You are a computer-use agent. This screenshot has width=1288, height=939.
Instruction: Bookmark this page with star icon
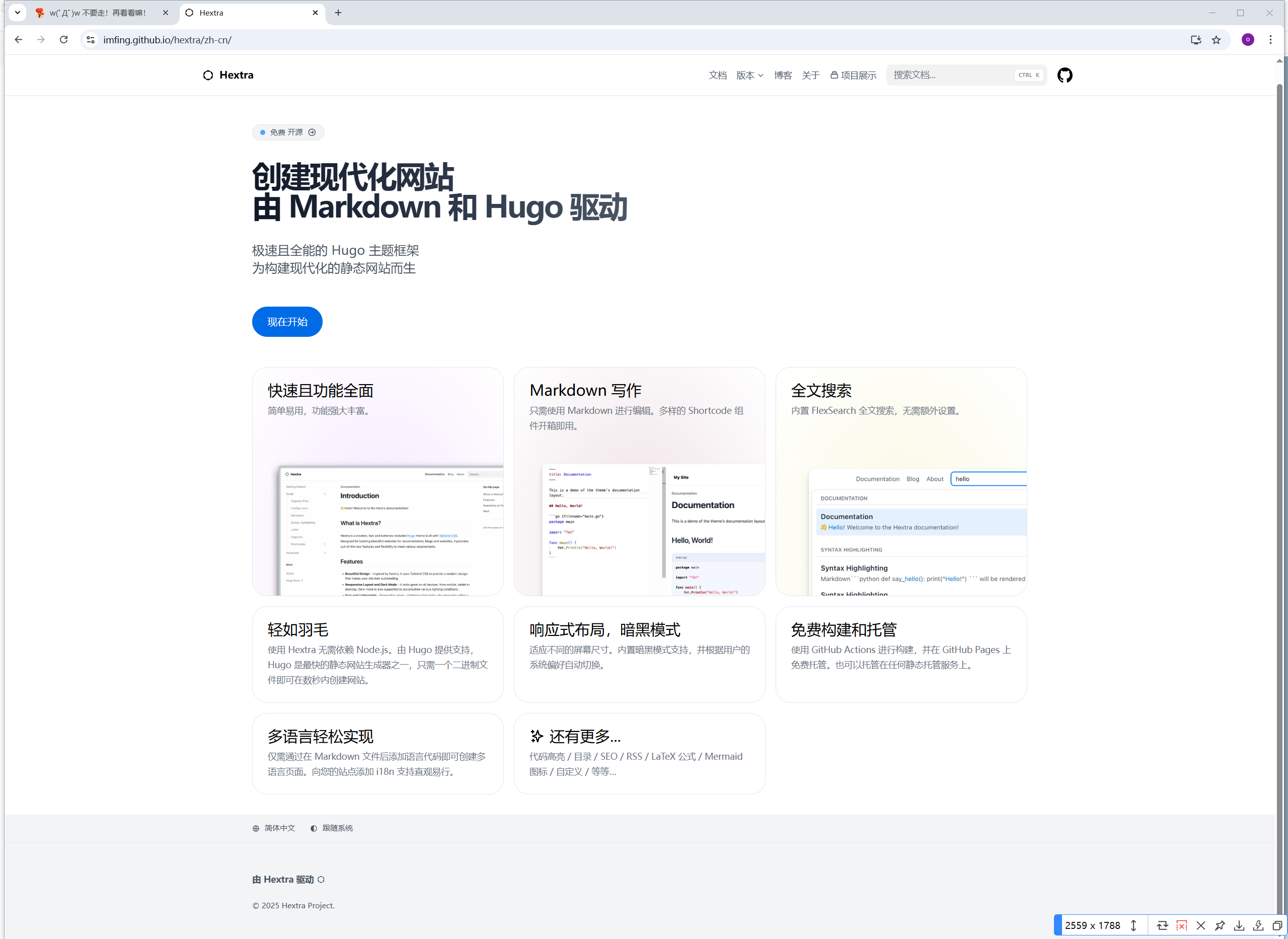coord(1216,40)
